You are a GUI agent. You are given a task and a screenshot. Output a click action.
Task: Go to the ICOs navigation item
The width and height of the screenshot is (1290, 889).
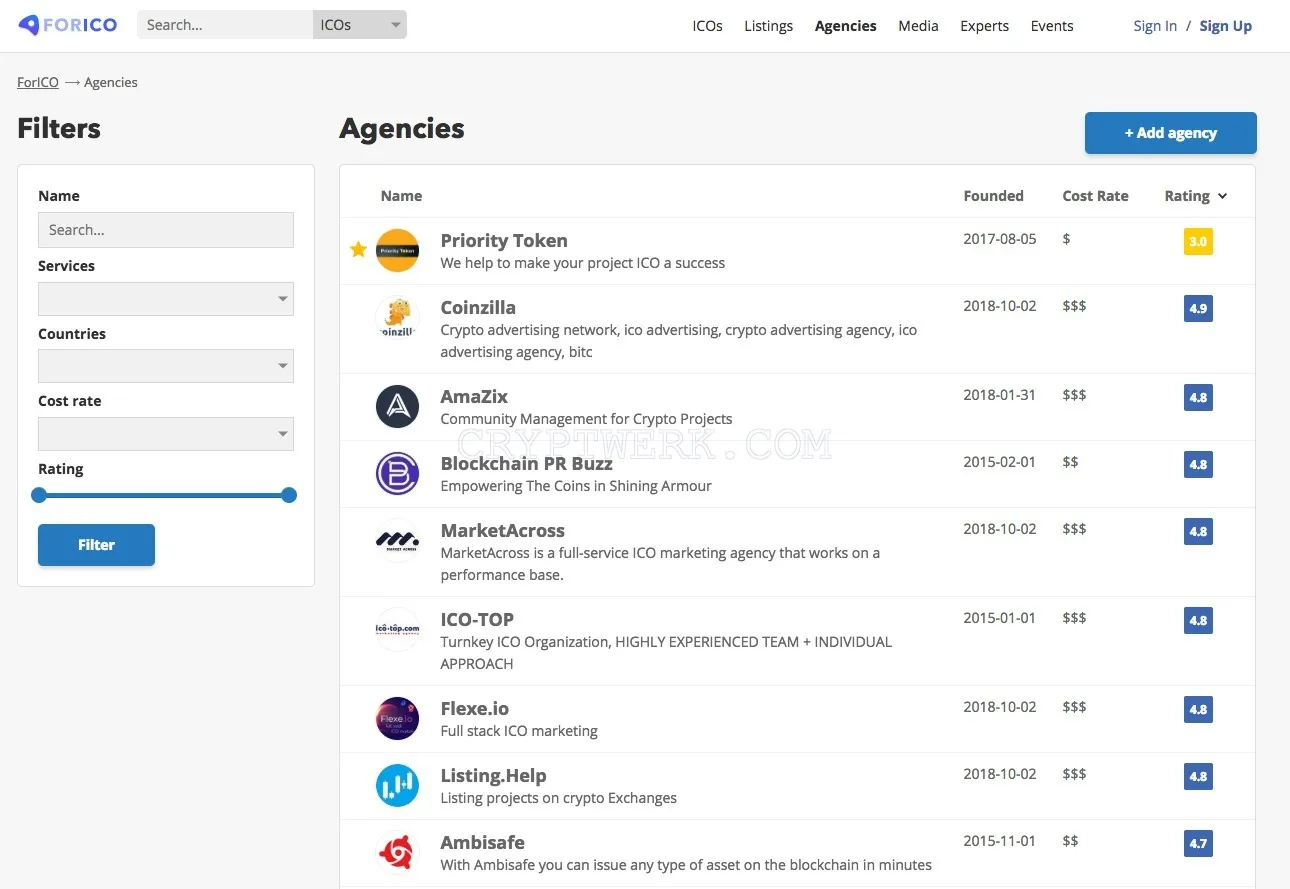point(707,26)
